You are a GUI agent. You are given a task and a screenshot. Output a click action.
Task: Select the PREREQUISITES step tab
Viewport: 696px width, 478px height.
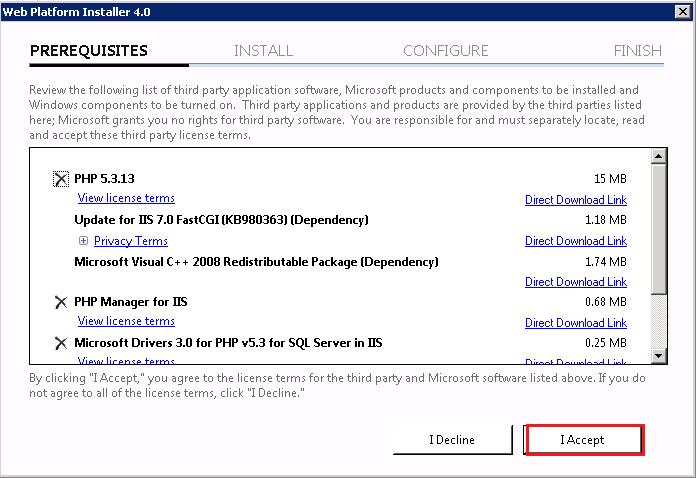pos(89,51)
